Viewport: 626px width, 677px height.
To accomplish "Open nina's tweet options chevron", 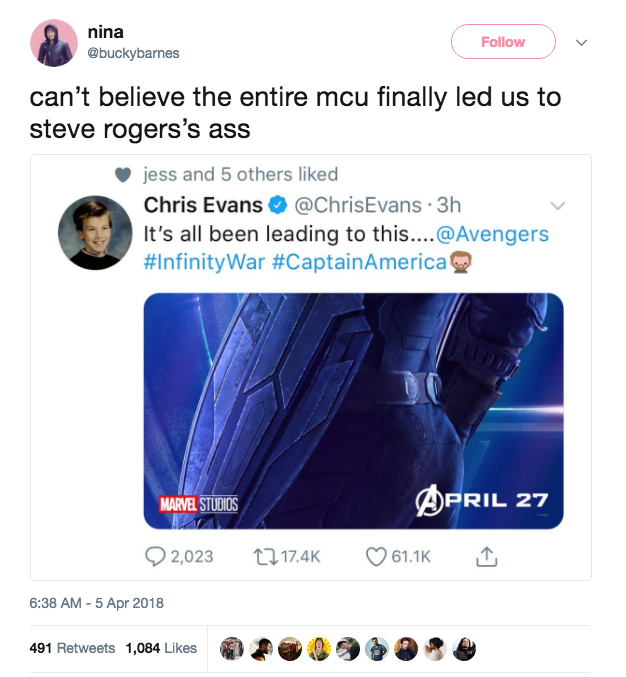I will point(582,42).
